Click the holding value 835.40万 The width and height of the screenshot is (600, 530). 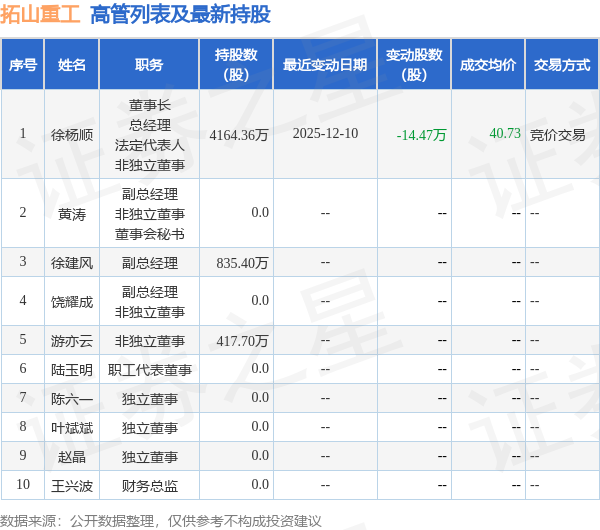click(242, 263)
